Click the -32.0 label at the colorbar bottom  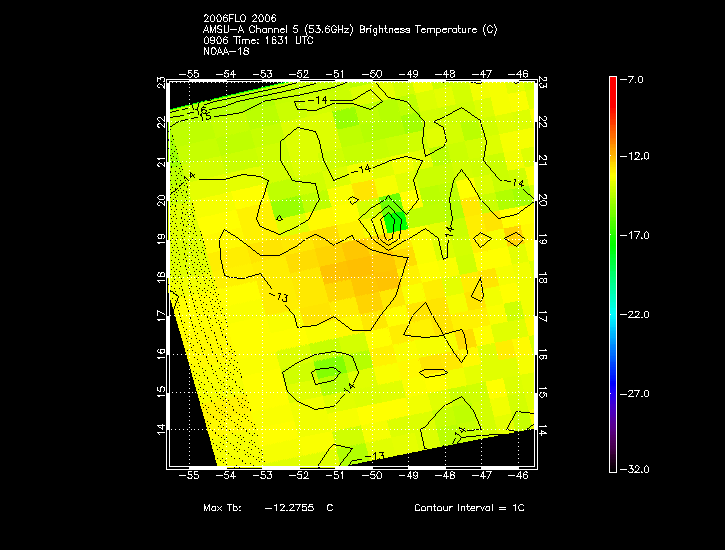pos(637,468)
